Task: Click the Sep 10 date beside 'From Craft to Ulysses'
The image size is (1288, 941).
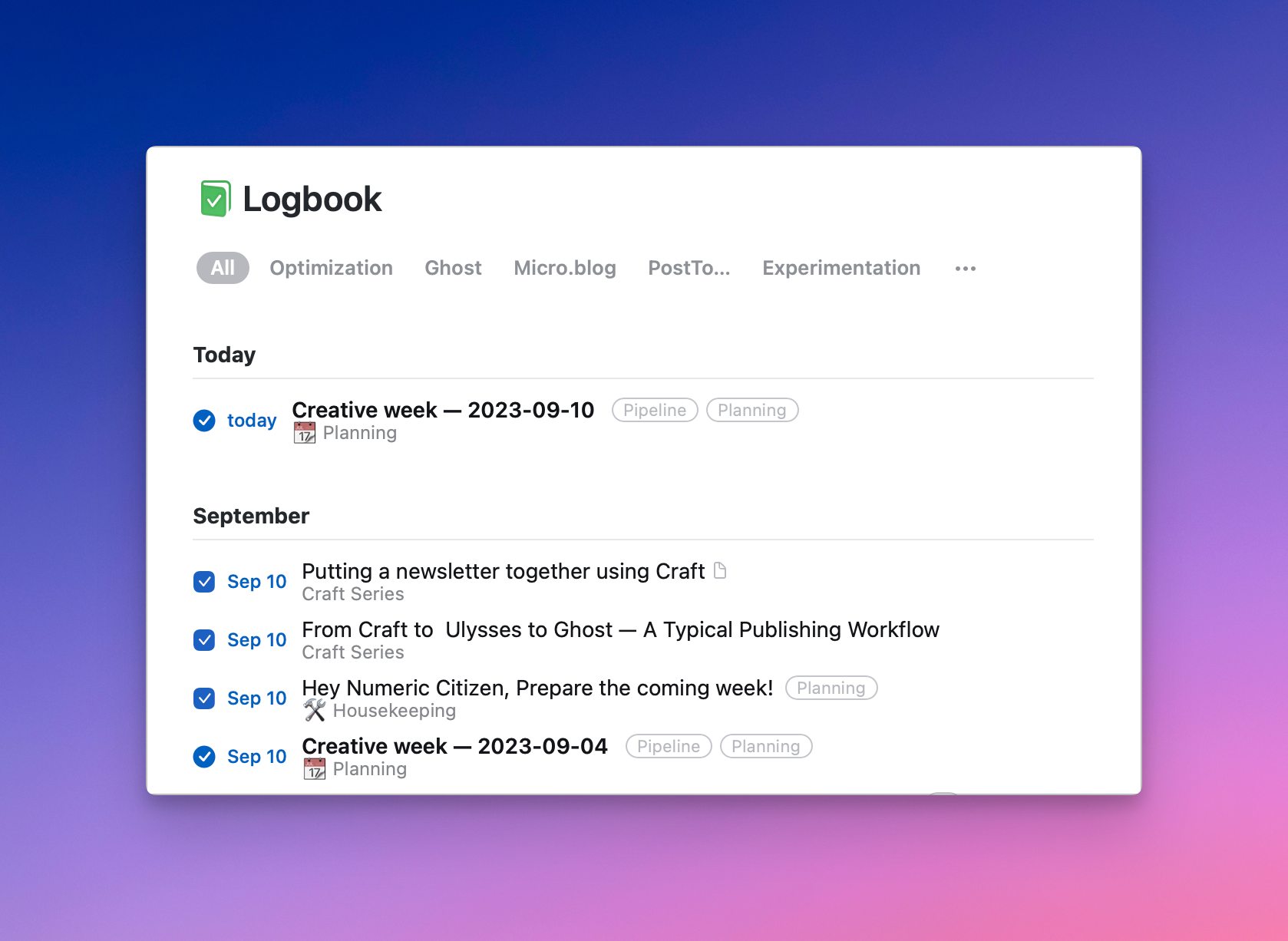Action: tap(256, 640)
